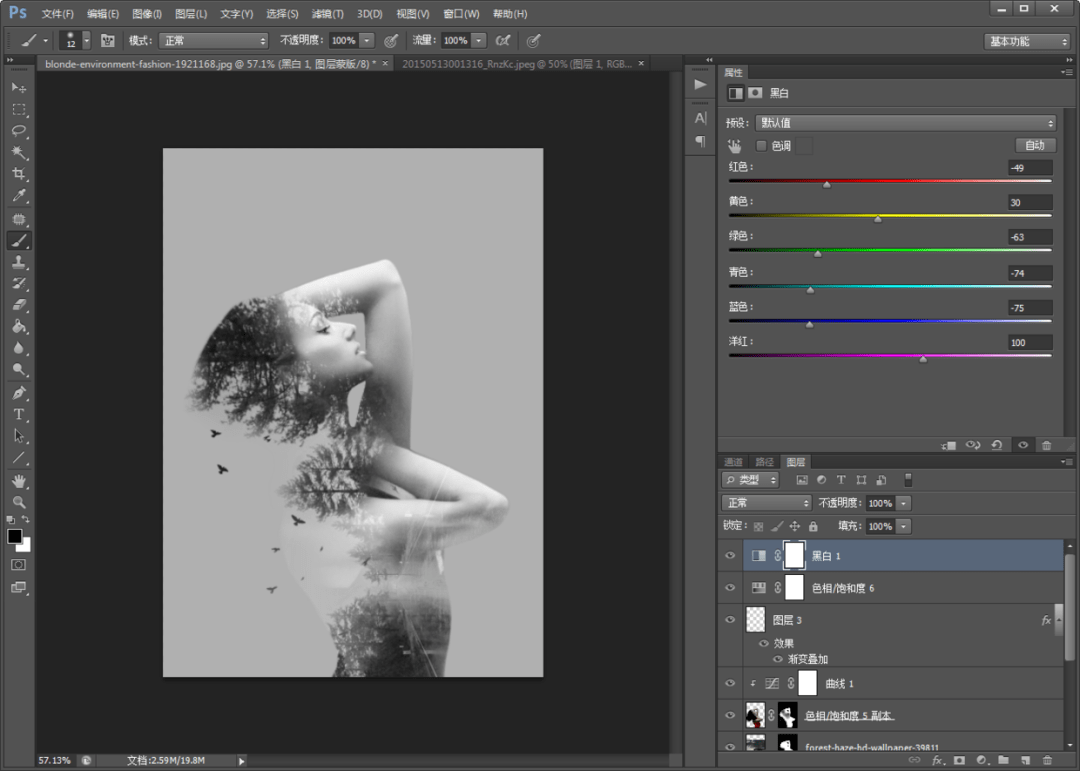Pick the Eyedropper tool
Image resolution: width=1080 pixels, height=771 pixels.
[x=19, y=197]
